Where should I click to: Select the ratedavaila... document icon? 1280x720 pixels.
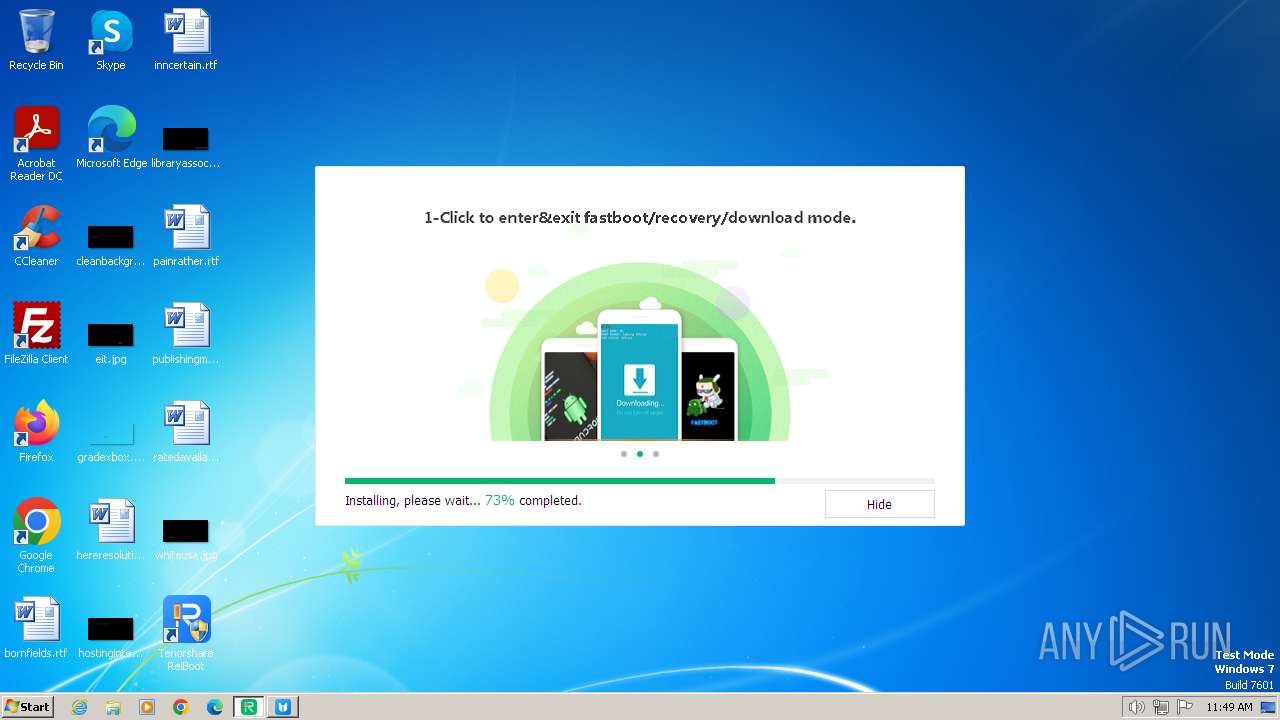point(186,432)
